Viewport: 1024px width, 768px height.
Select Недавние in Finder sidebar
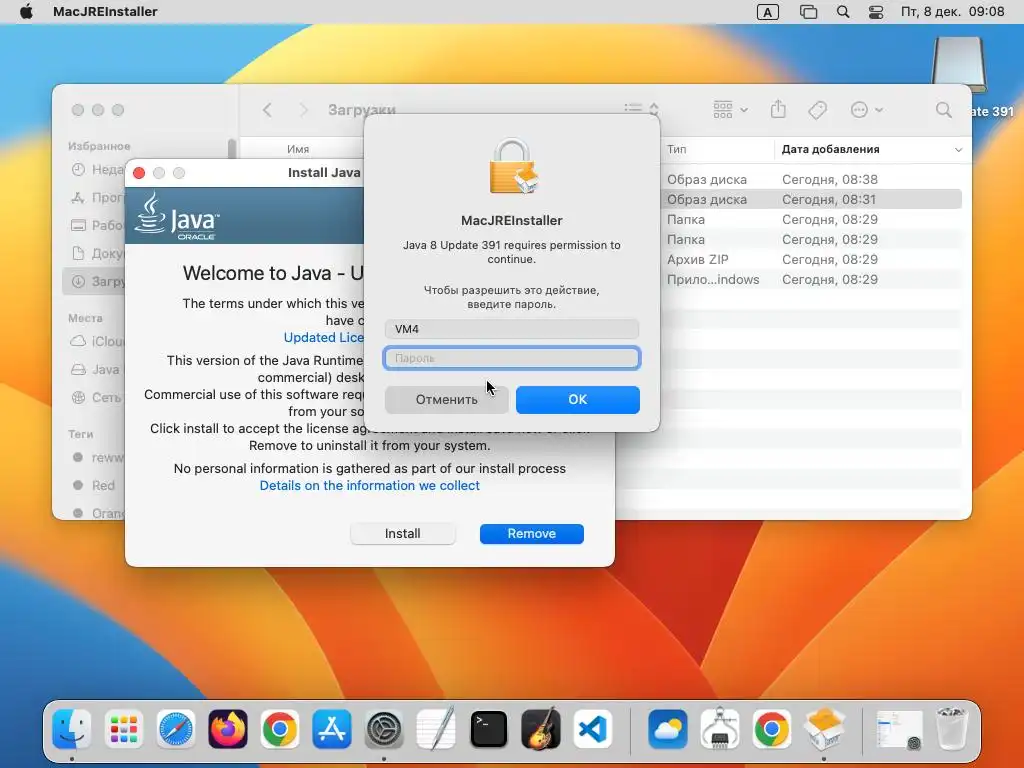(98, 169)
